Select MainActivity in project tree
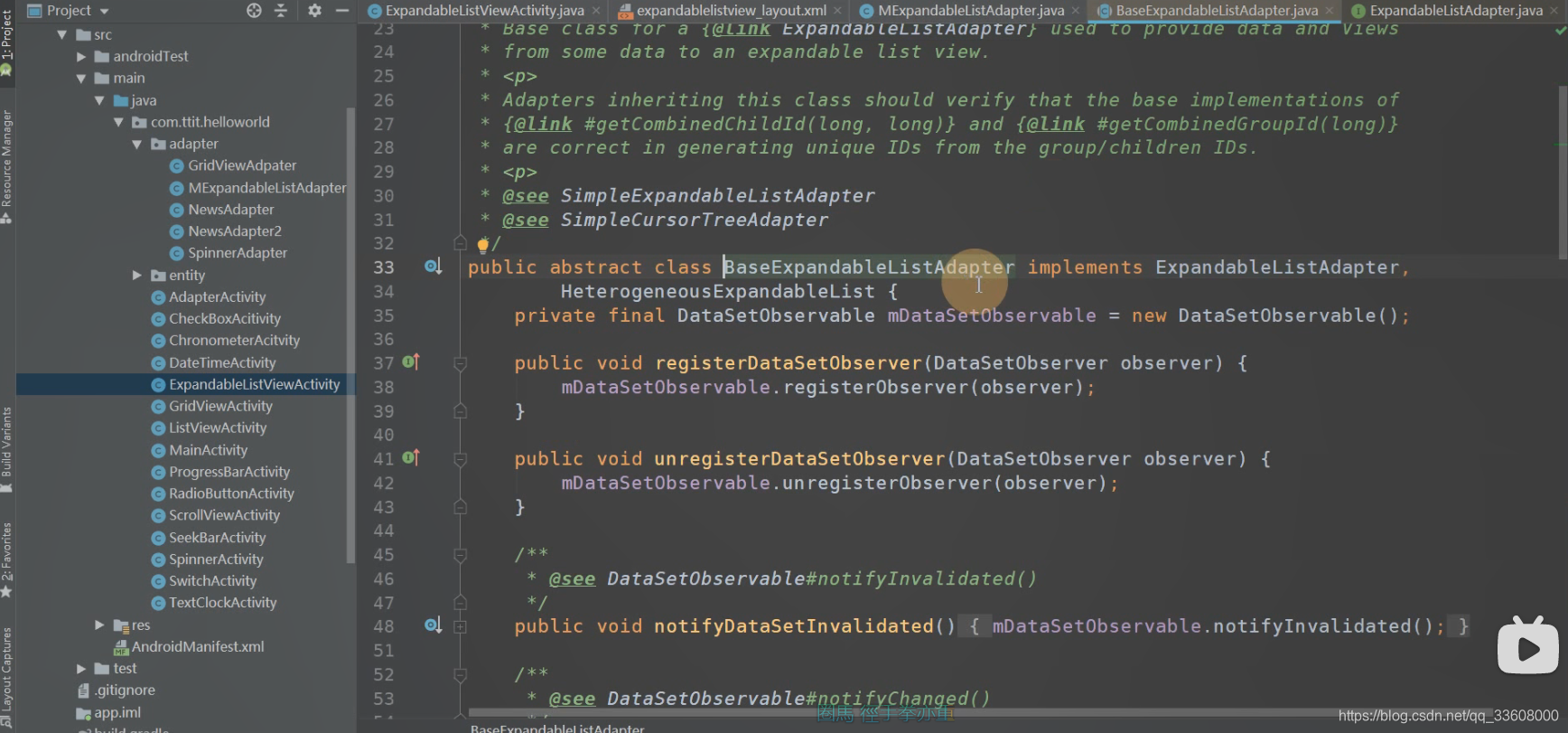 click(200, 450)
